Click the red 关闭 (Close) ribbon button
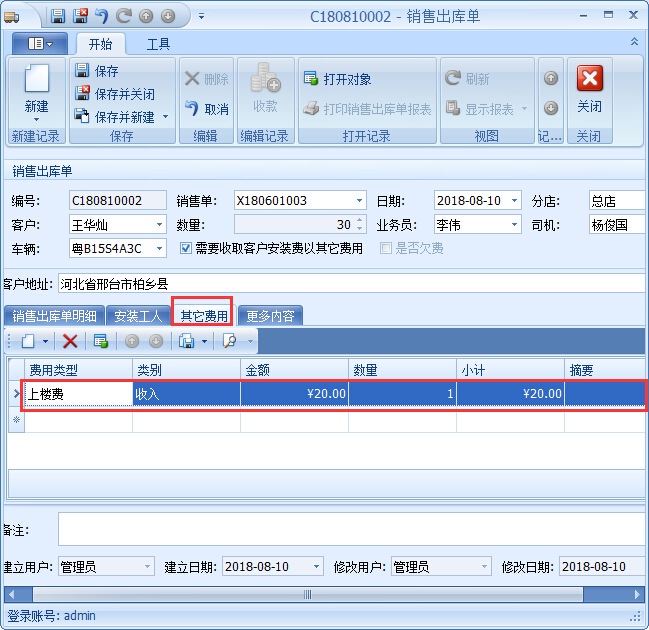This screenshot has height=630, width=649. tap(589, 81)
